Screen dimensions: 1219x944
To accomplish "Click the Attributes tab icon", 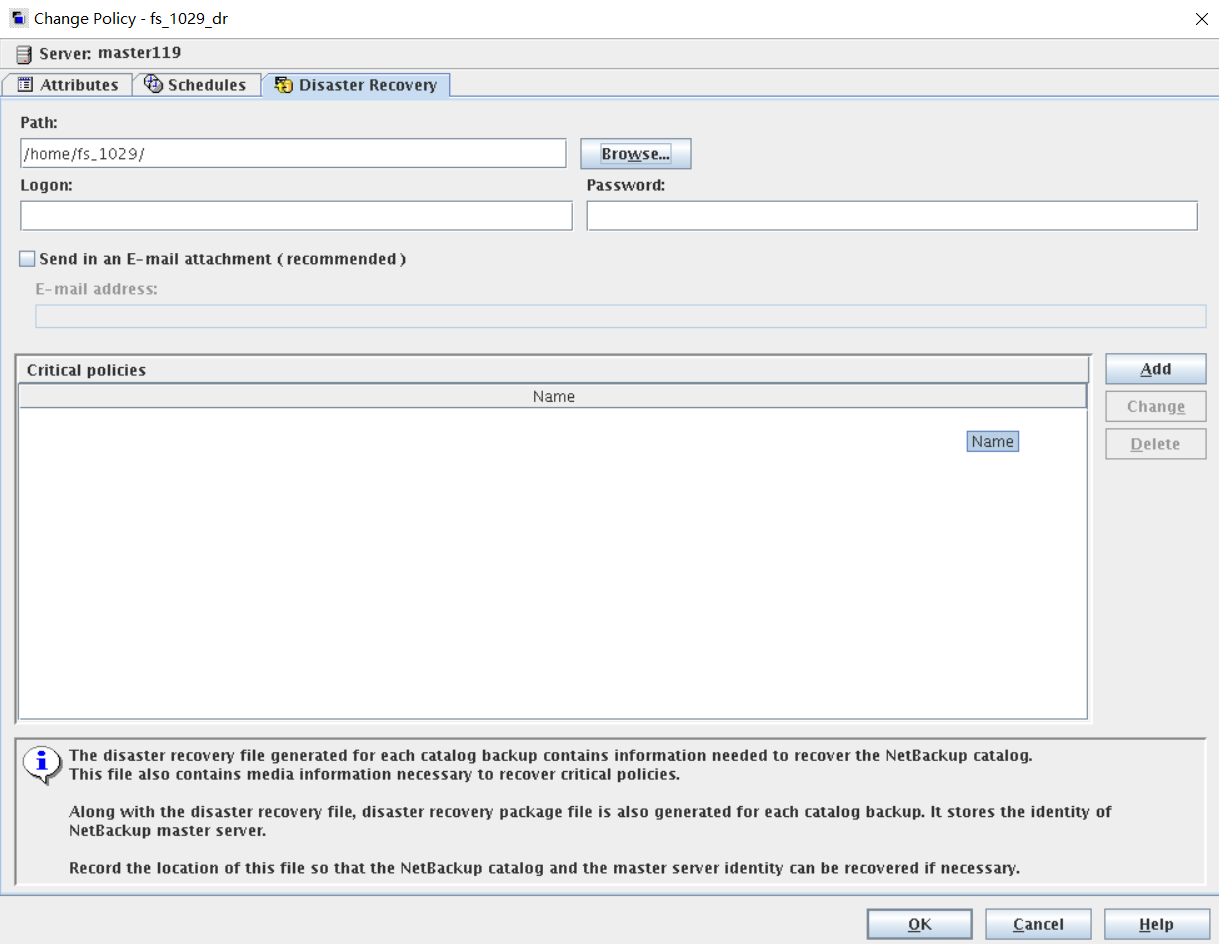I will [x=25, y=85].
